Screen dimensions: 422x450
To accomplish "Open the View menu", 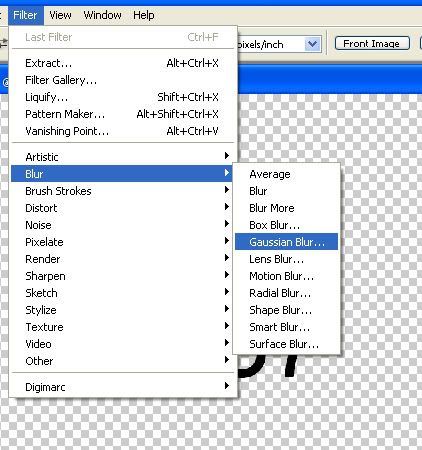I will point(60,15).
